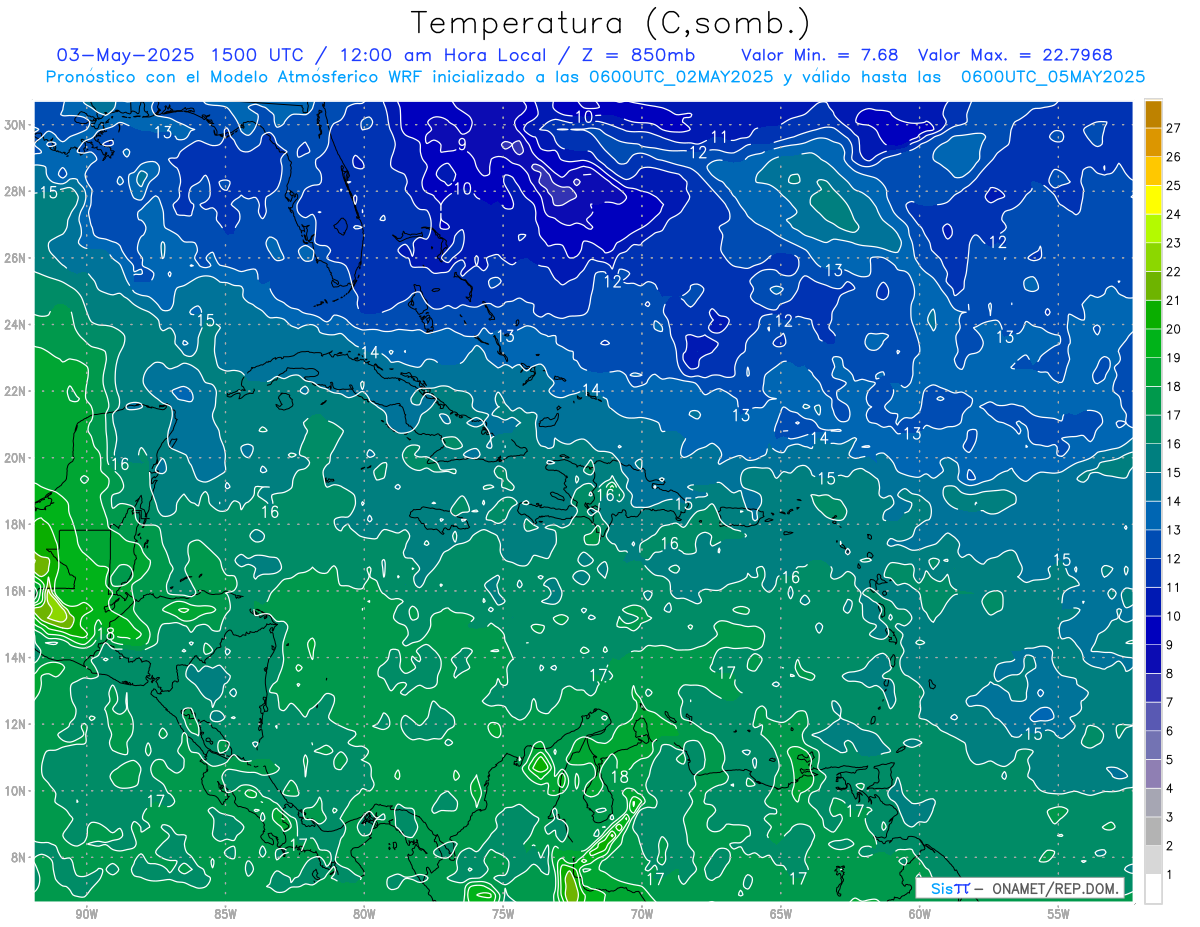Click the "0600UTC_05MAY2025" valid-until time

[1052, 77]
